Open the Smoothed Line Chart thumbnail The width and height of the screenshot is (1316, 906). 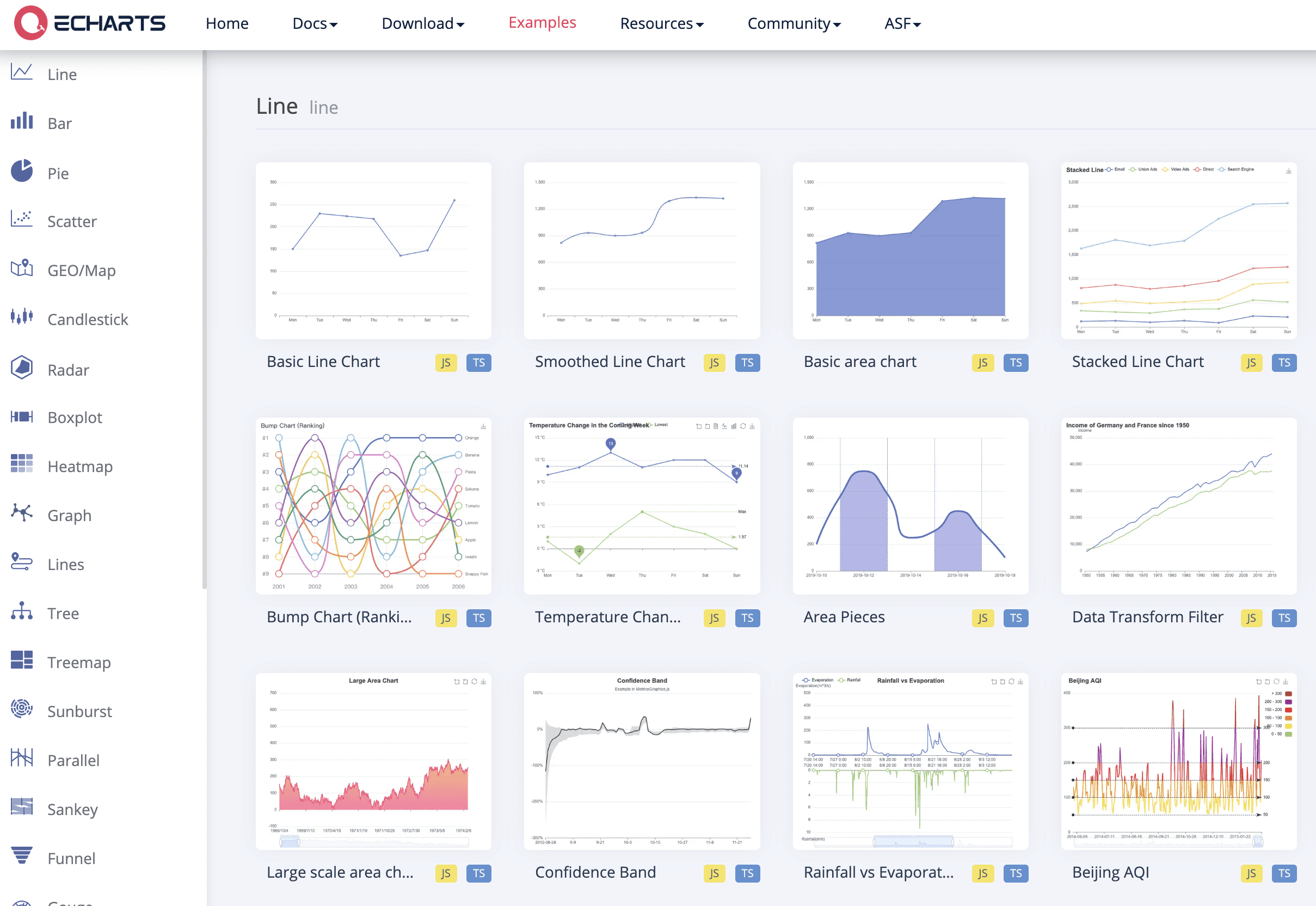click(642, 251)
